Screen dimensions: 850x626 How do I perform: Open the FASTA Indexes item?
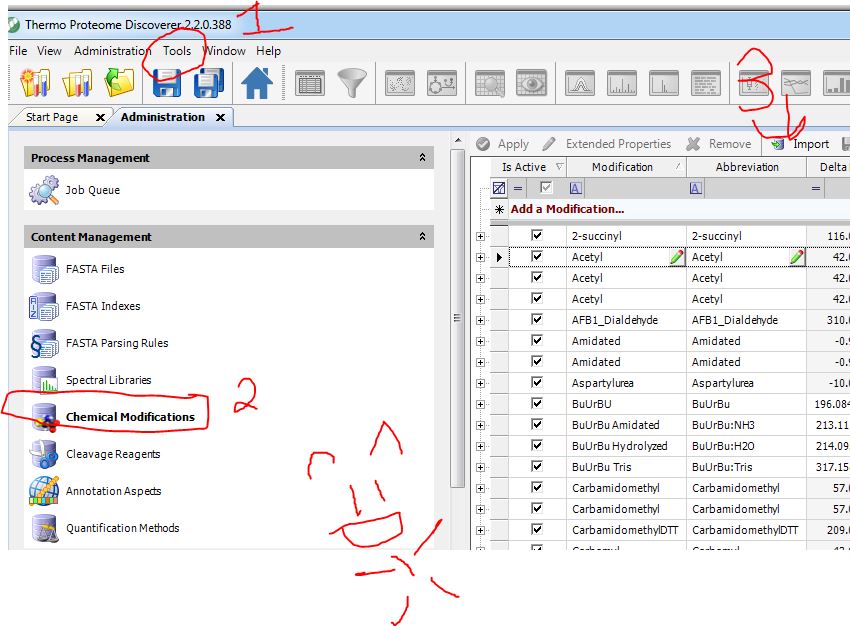[x=103, y=306]
